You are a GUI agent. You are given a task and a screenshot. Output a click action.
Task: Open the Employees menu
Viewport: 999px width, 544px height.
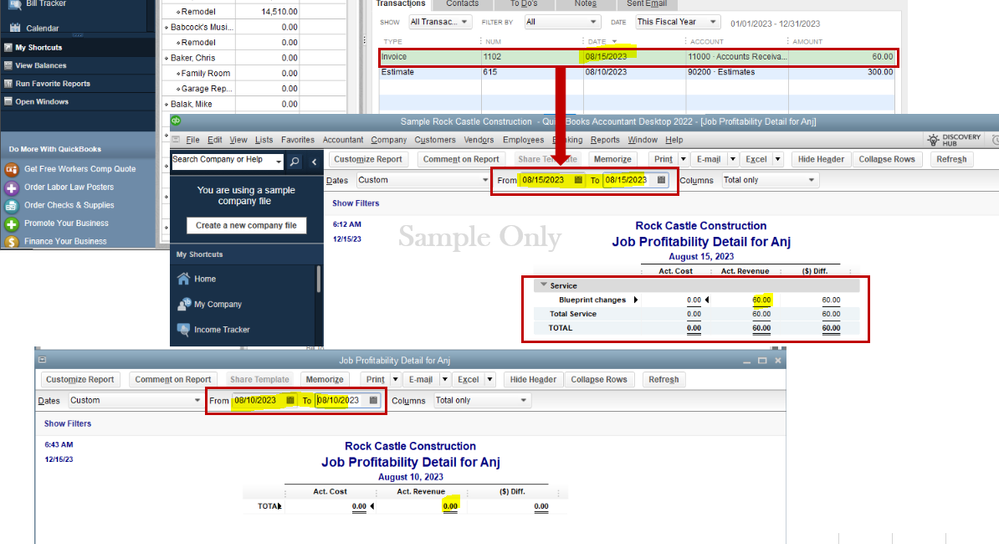523,140
